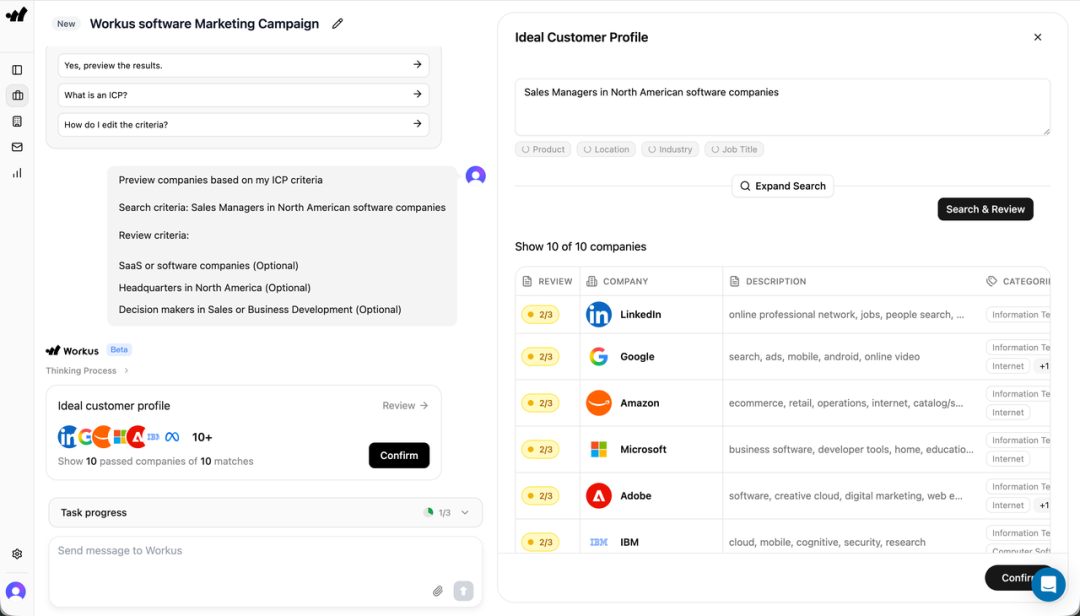This screenshot has height=616, width=1080.
Task: Close the Ideal Customer Profile panel
Action: [x=1037, y=37]
